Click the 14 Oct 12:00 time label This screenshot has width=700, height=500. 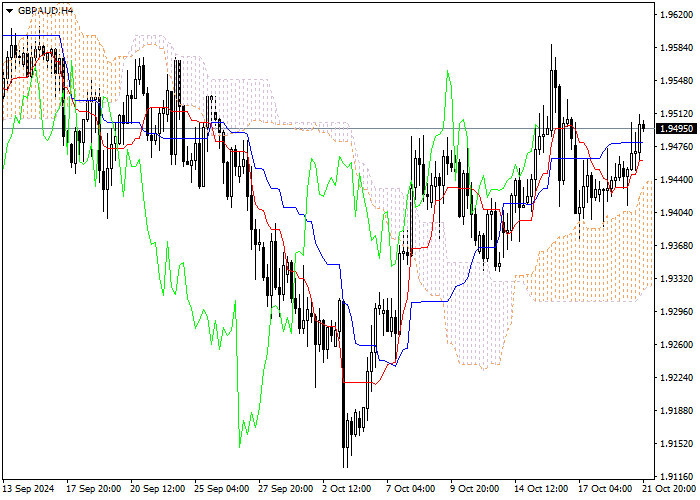pyautogui.click(x=541, y=489)
